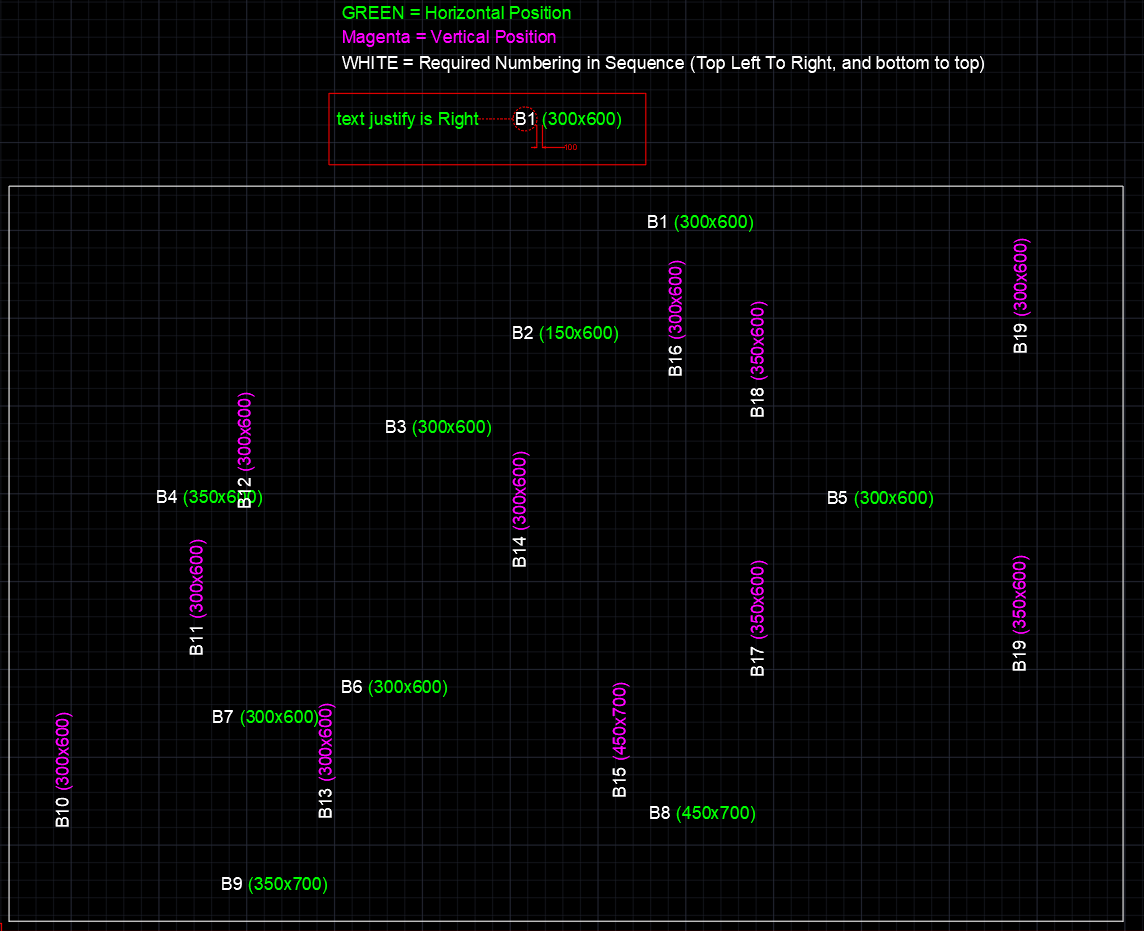Screen dimensions: 1144x931
Task: Pick the green (150x600) size text
Action: 579,333
